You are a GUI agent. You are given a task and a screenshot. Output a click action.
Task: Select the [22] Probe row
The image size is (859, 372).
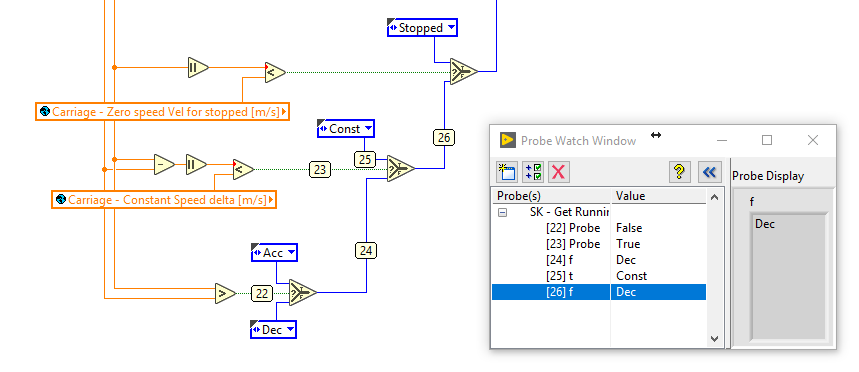tap(599, 228)
